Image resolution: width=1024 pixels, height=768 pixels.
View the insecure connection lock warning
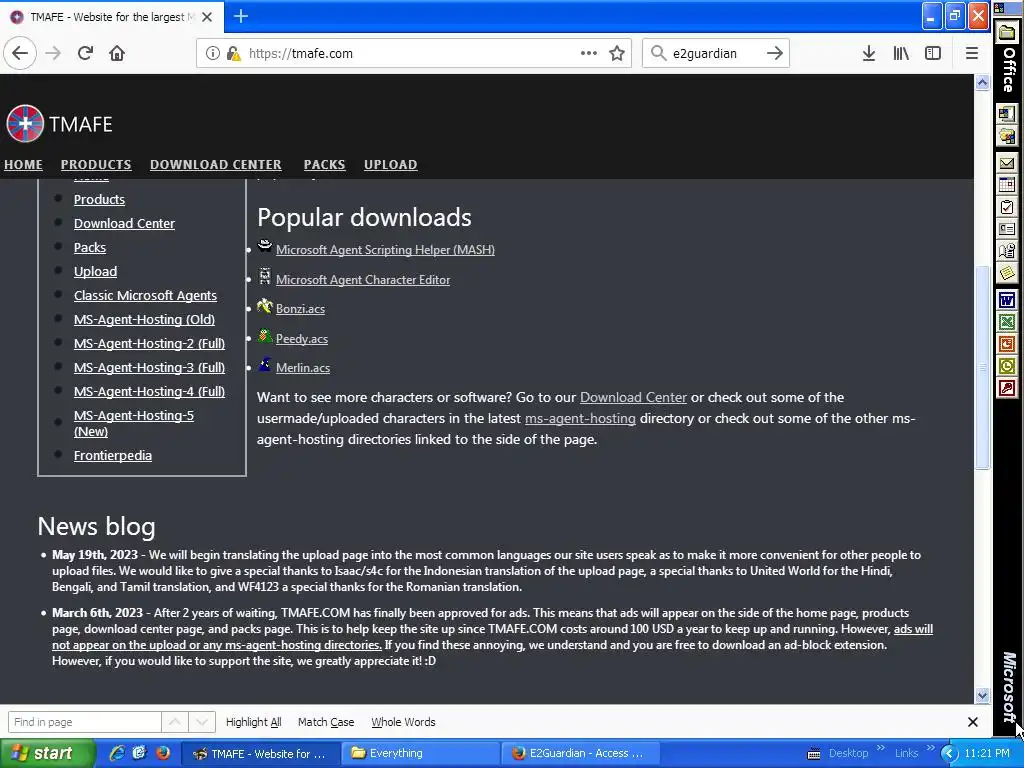pos(233,53)
